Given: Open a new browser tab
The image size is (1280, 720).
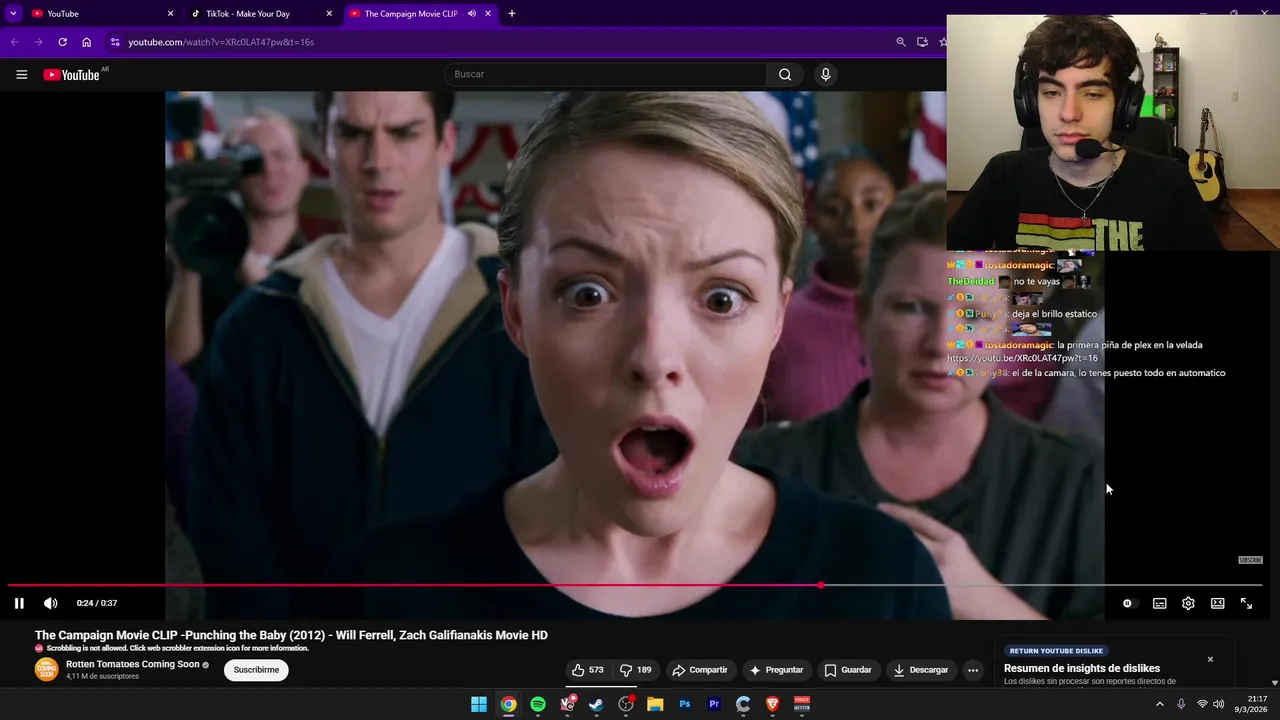Looking at the screenshot, I should click(x=512, y=14).
